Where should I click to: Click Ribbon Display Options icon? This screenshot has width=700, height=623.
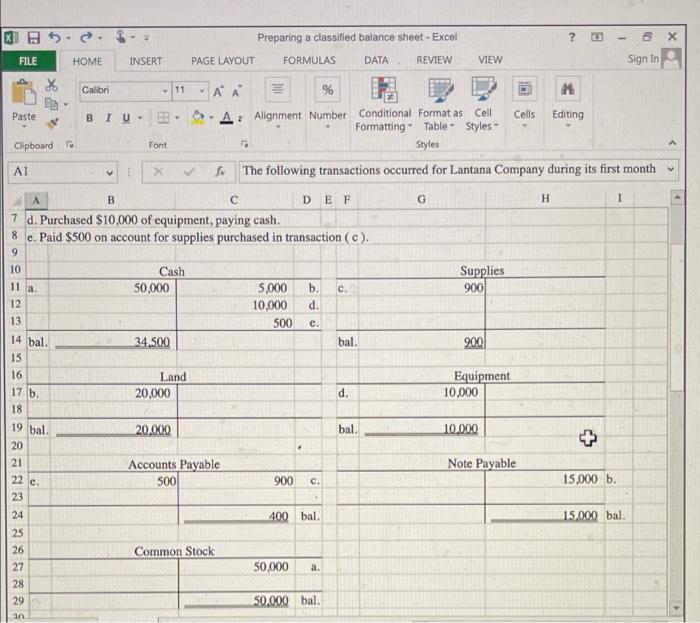[x=596, y=37]
